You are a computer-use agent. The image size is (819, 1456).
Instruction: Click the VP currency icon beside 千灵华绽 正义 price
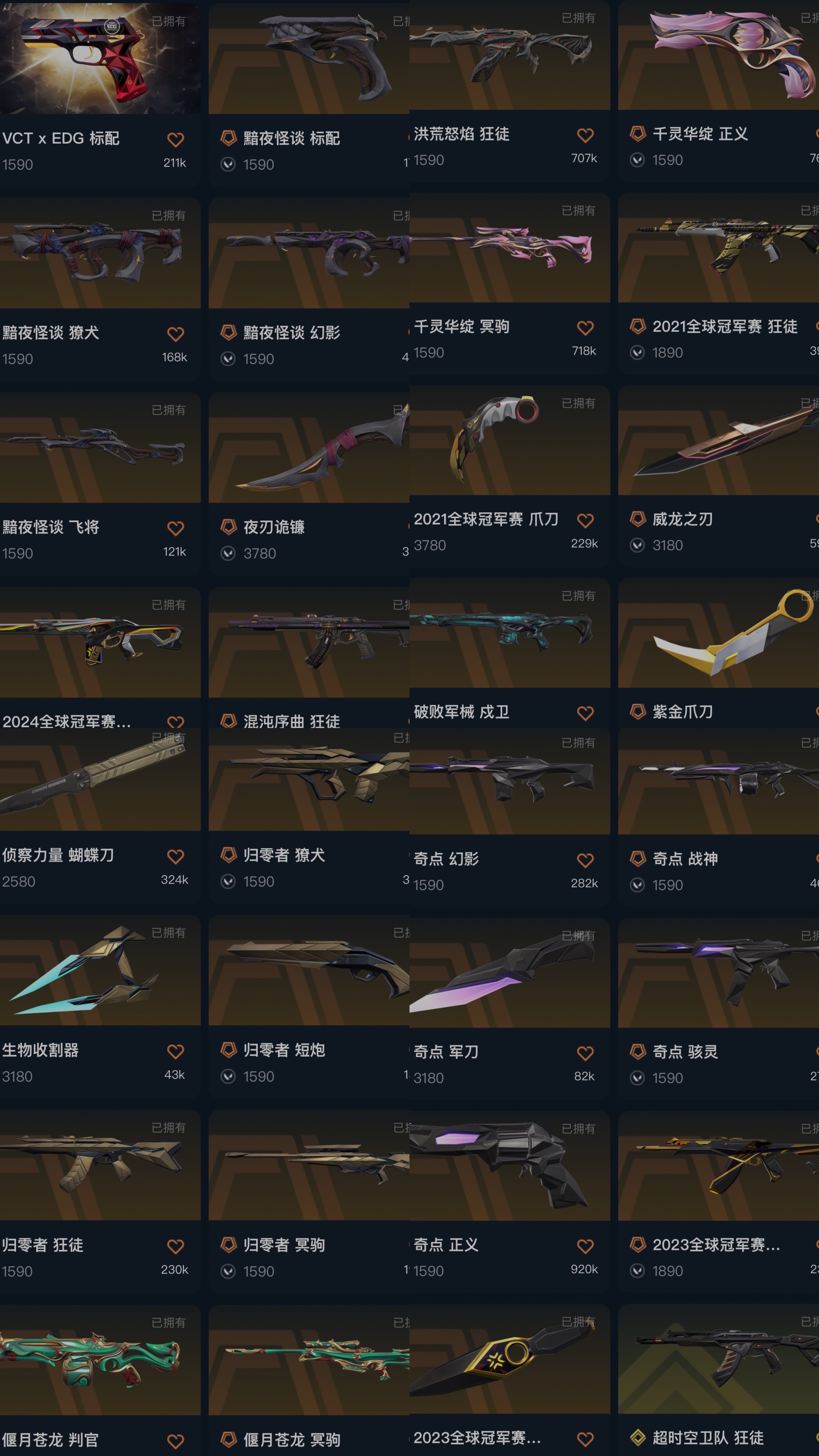[x=638, y=160]
